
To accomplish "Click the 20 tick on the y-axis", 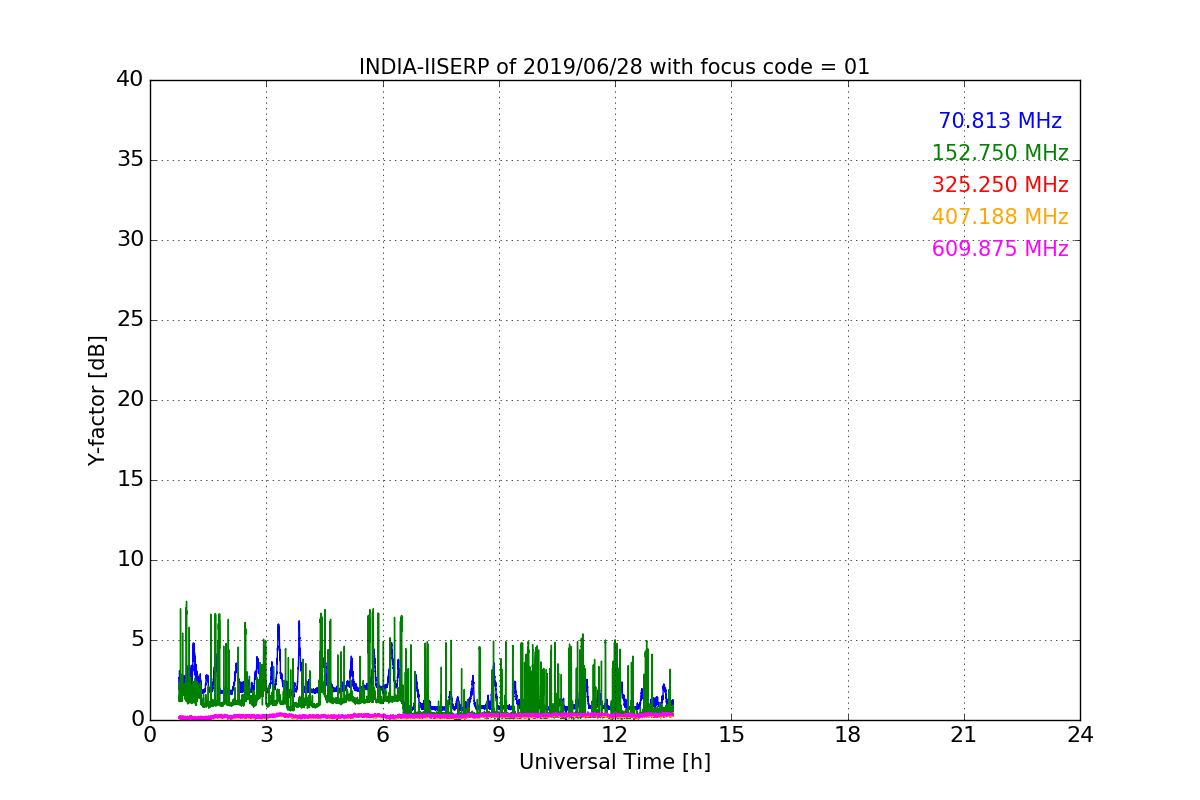I will coord(130,400).
